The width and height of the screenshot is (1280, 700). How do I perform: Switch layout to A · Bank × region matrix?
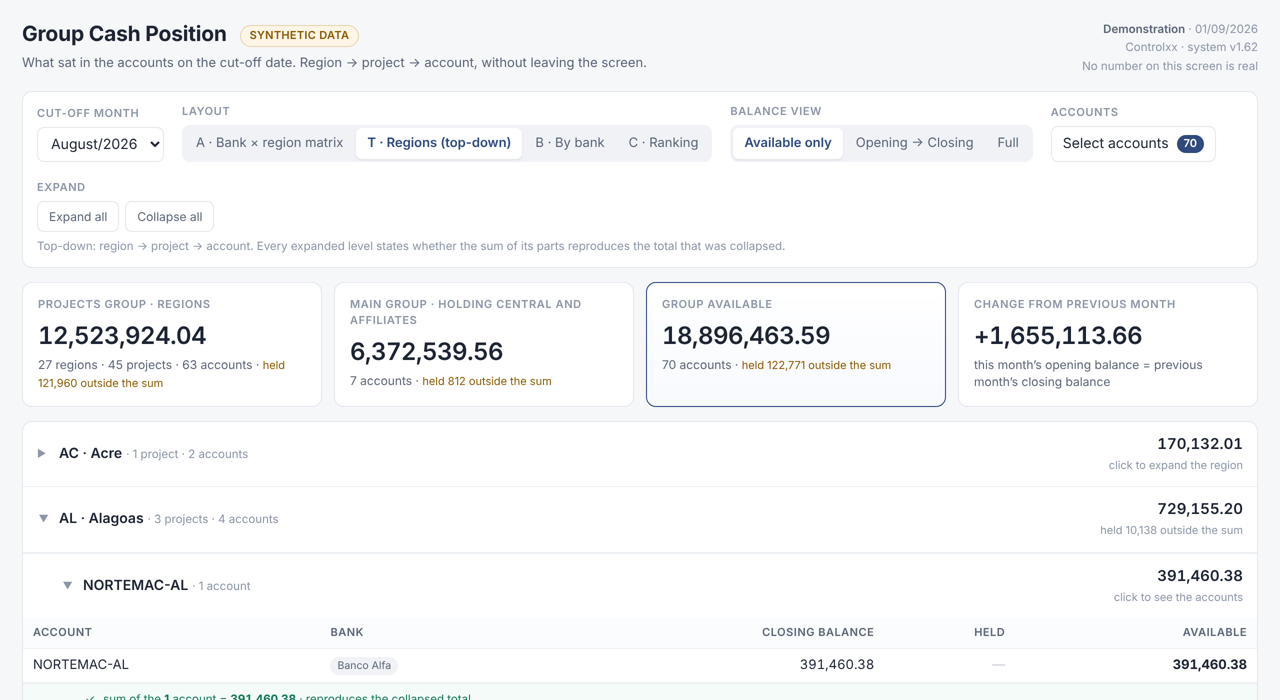click(x=269, y=143)
